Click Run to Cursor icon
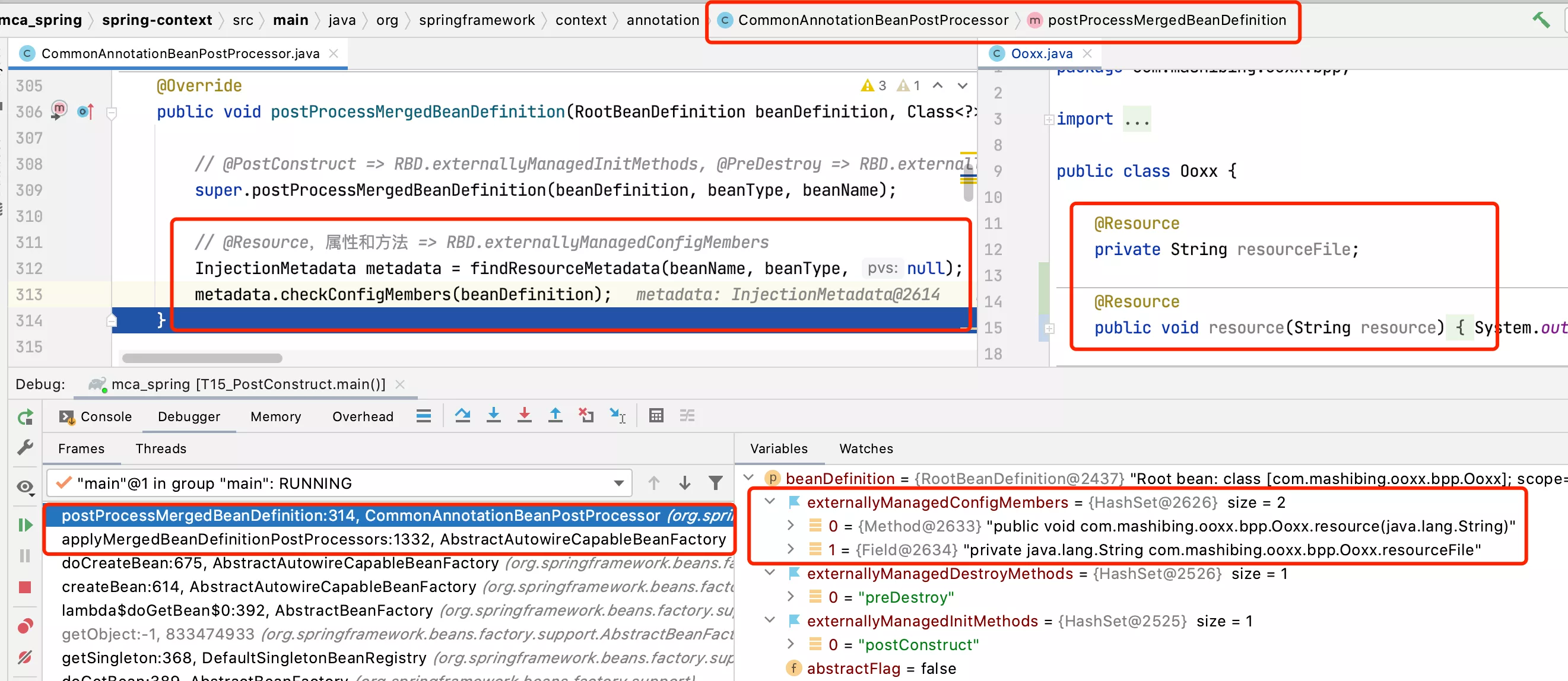The height and width of the screenshot is (681, 1568). pyautogui.click(x=617, y=416)
